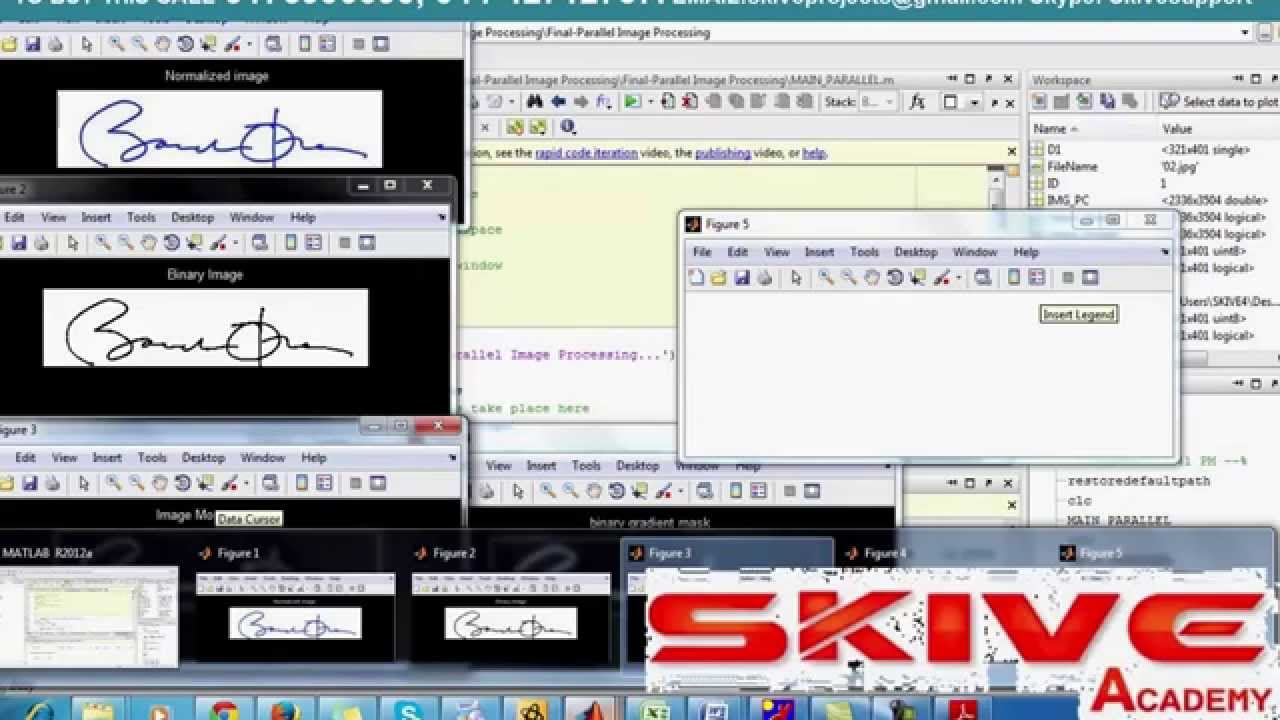Open brush color dropdown in Figure 5
1280x720 pixels.
(958, 279)
